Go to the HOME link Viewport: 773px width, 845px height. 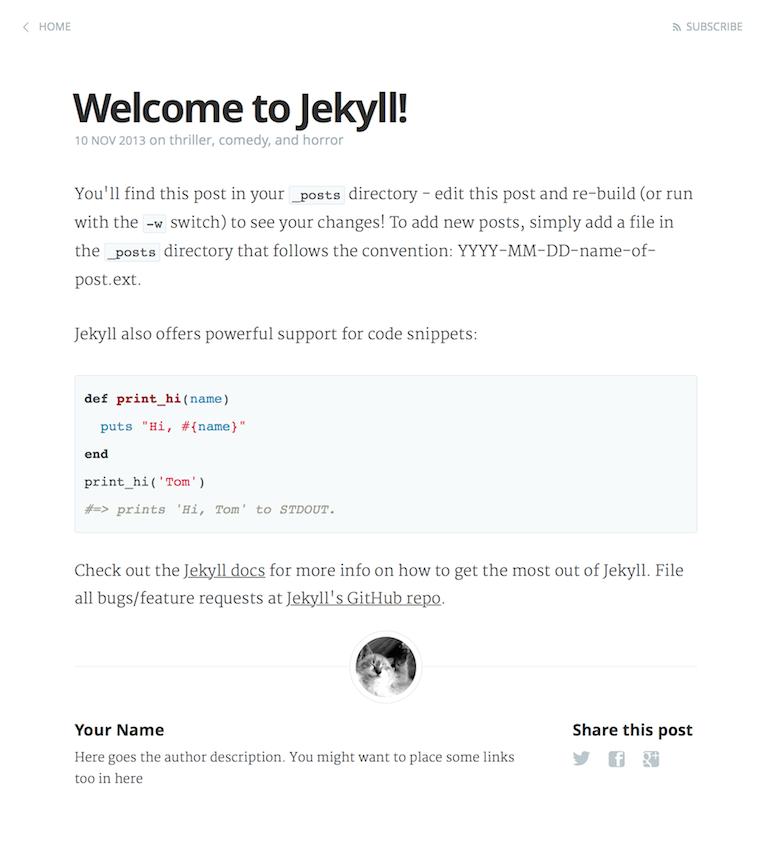click(x=54, y=27)
